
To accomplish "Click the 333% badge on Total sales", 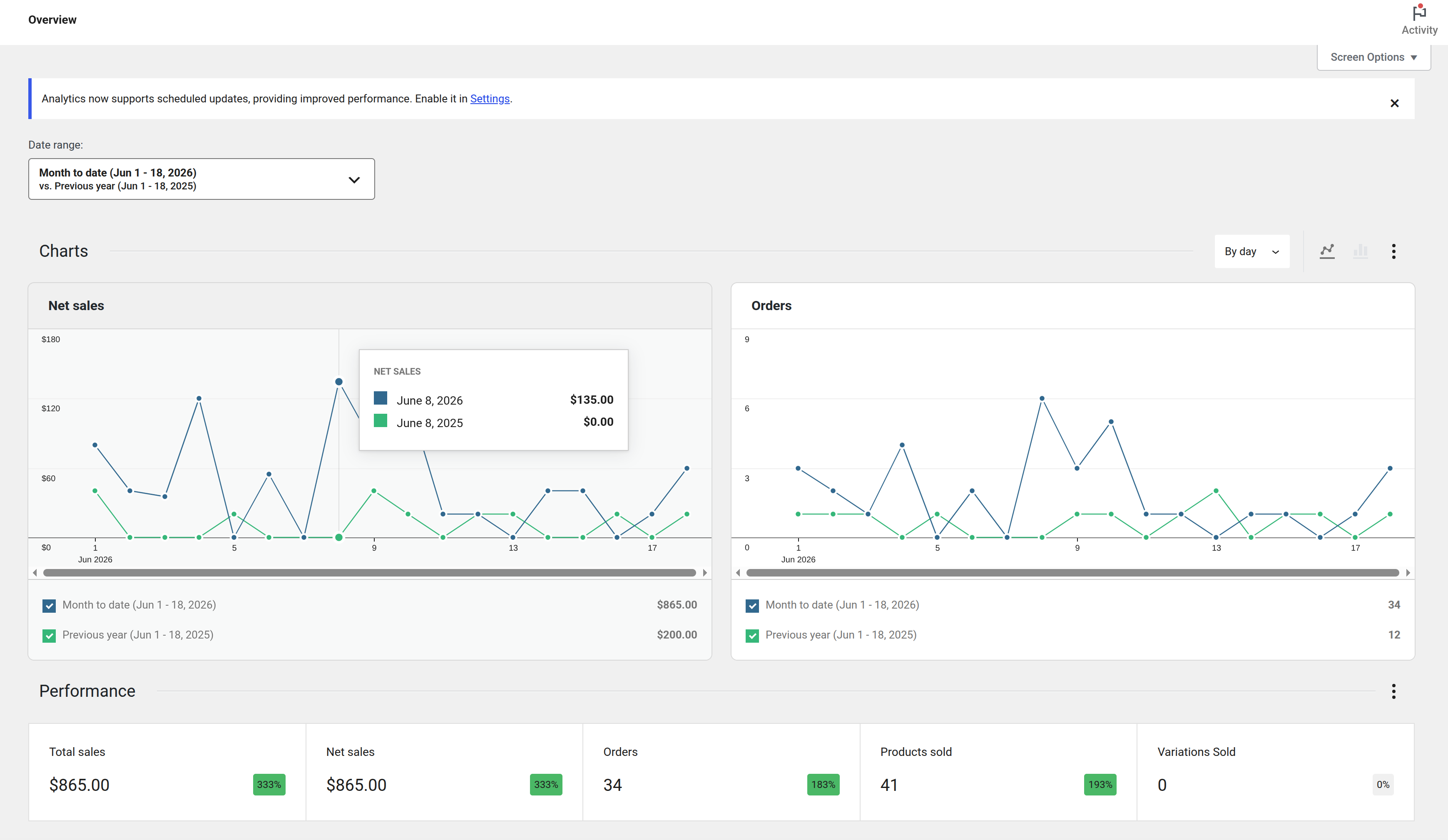I will click(x=269, y=785).
